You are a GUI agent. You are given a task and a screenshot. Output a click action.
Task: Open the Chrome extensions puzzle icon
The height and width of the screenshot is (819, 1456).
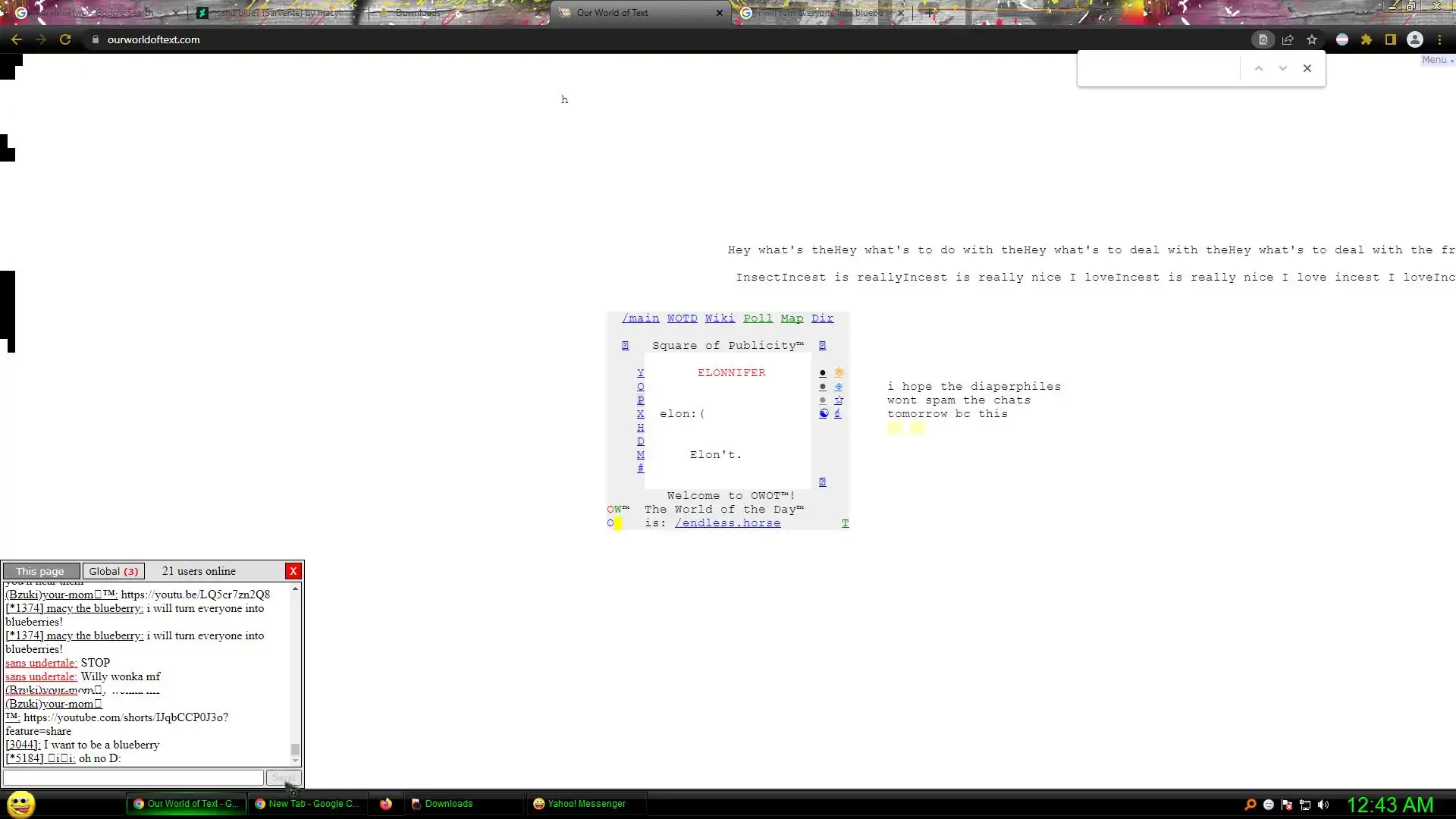click(x=1366, y=39)
